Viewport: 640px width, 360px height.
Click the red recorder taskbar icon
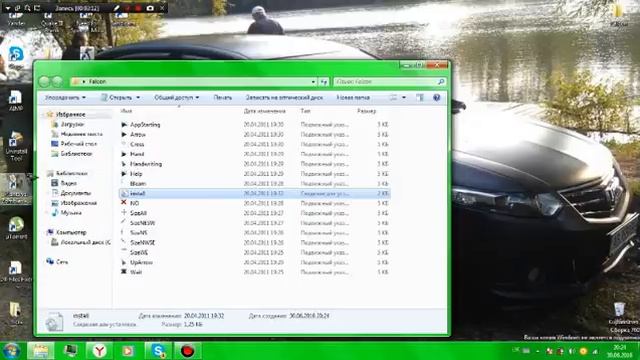tap(187, 351)
